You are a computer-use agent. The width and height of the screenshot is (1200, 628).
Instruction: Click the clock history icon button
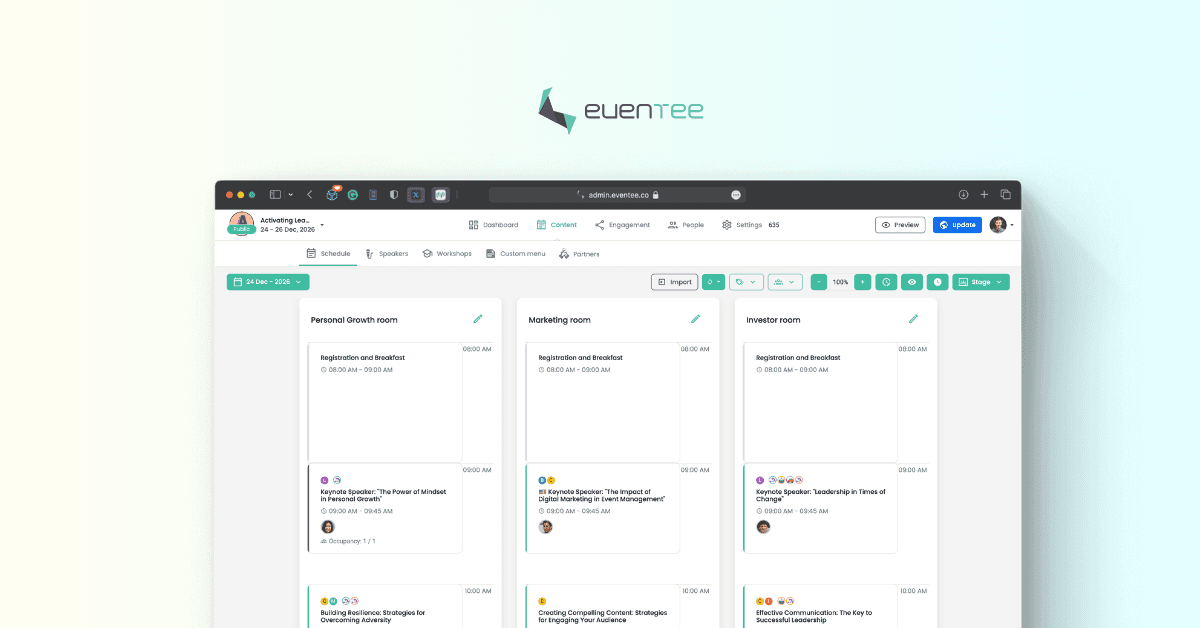tap(886, 282)
